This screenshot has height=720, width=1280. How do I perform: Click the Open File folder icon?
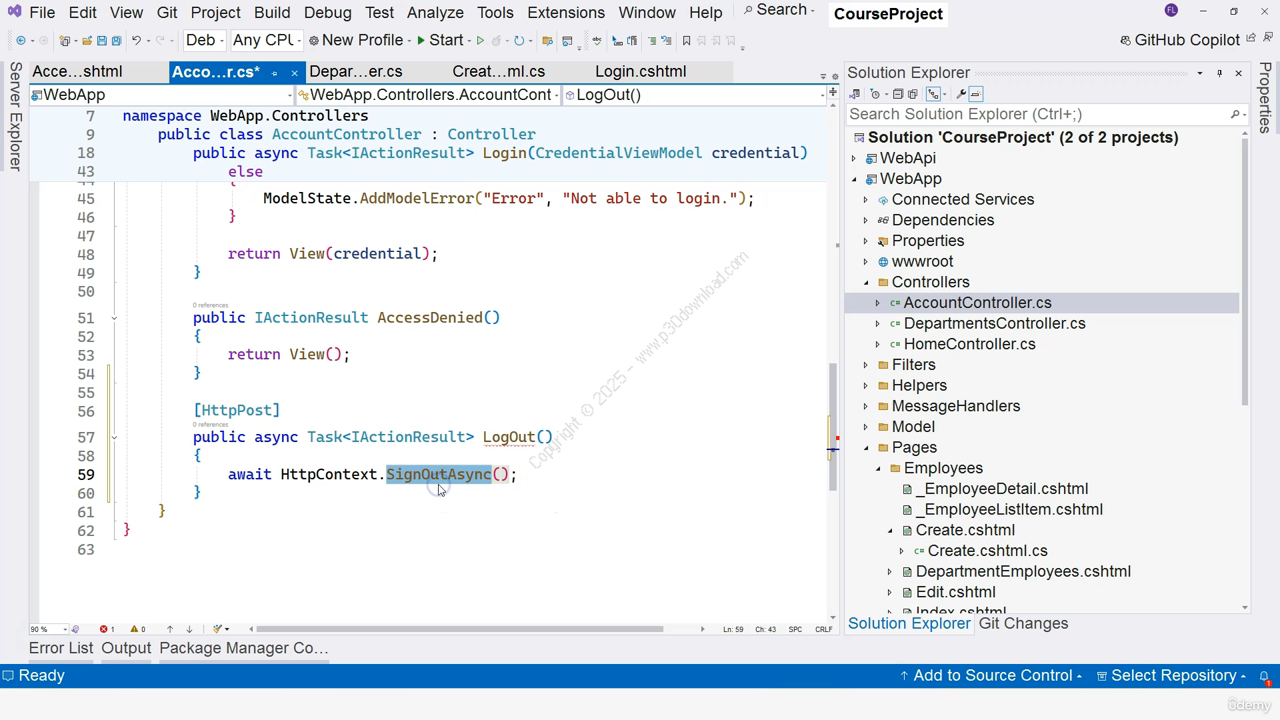tap(86, 41)
